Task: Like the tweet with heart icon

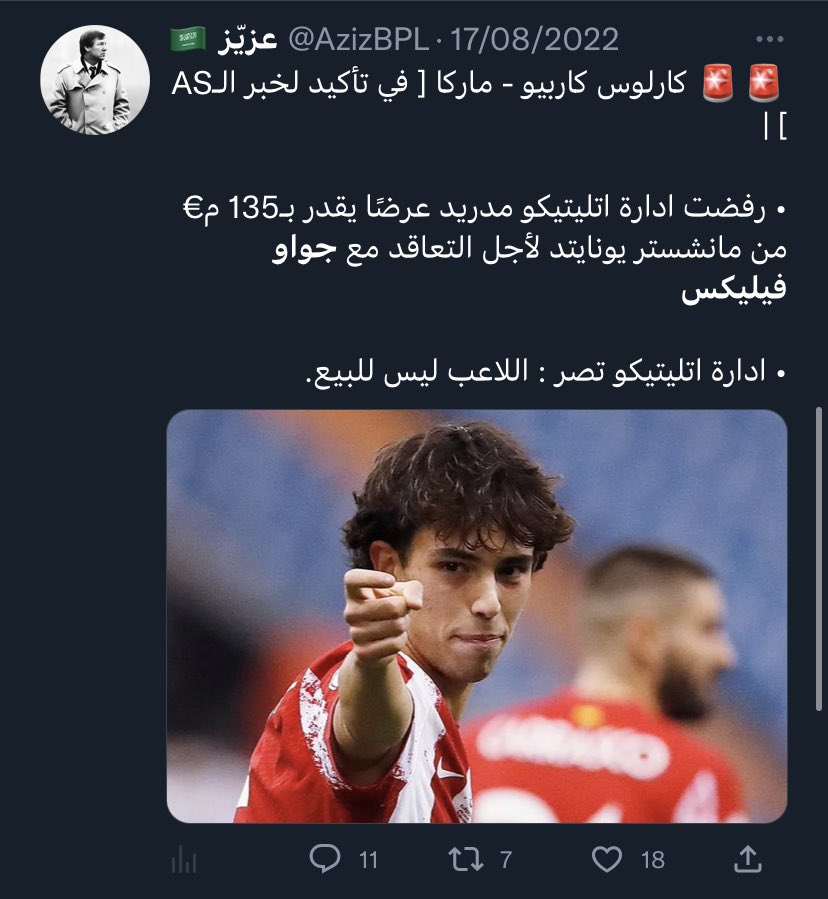Action: [x=607, y=859]
